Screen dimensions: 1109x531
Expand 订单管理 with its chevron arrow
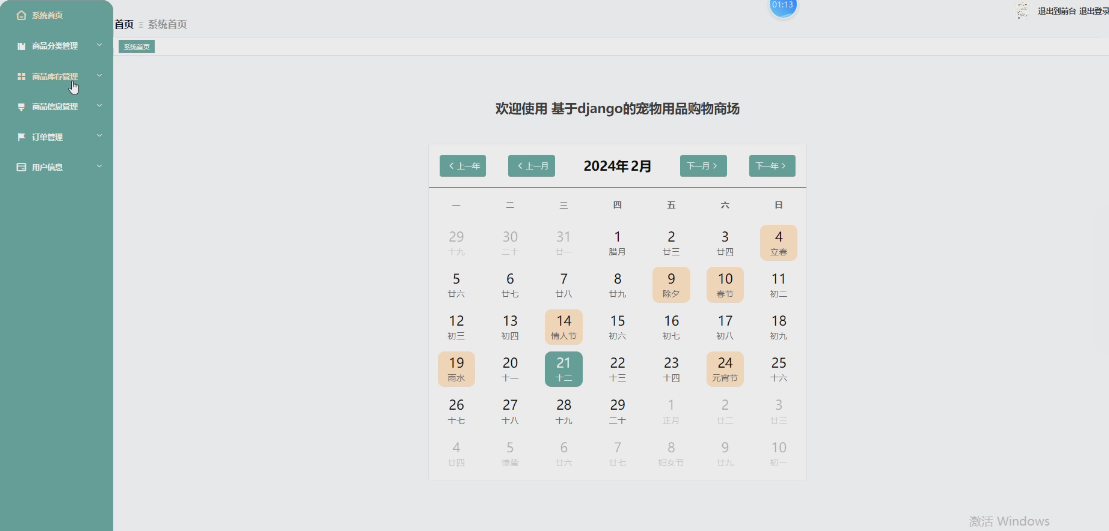click(100, 136)
